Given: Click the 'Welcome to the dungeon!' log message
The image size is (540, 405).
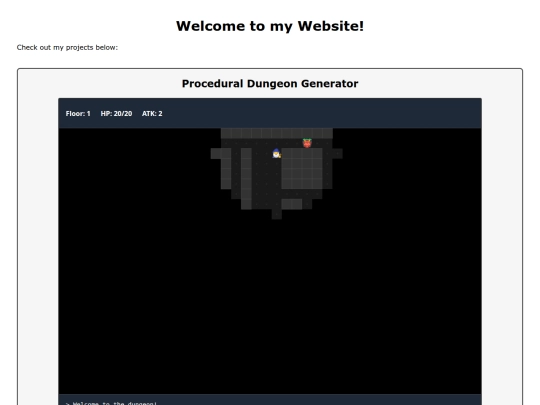Looking at the screenshot, I should pos(111,403).
